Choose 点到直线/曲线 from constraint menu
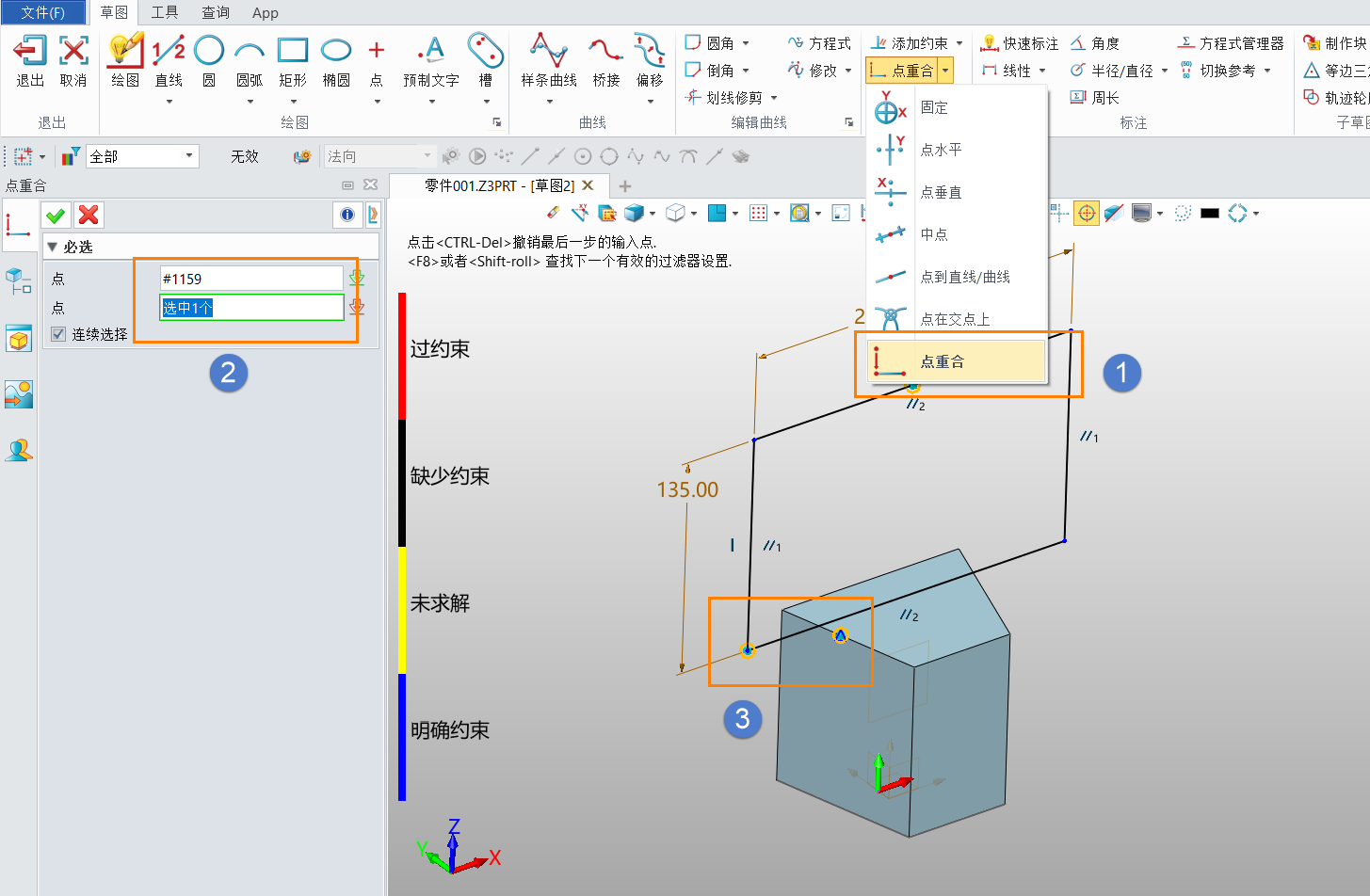This screenshot has height=896, width=1370. point(956,277)
